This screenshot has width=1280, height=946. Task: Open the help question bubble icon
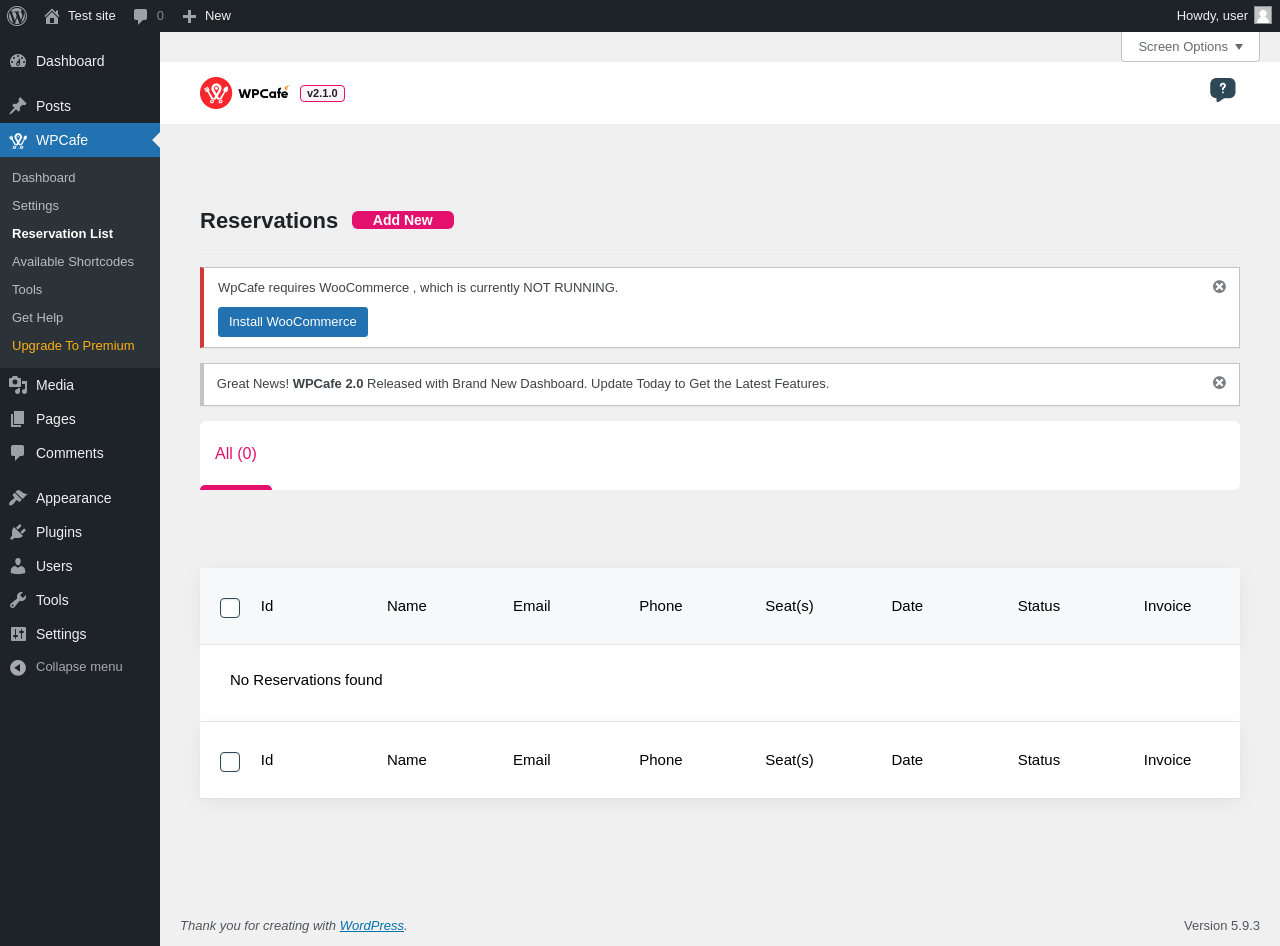click(1222, 90)
